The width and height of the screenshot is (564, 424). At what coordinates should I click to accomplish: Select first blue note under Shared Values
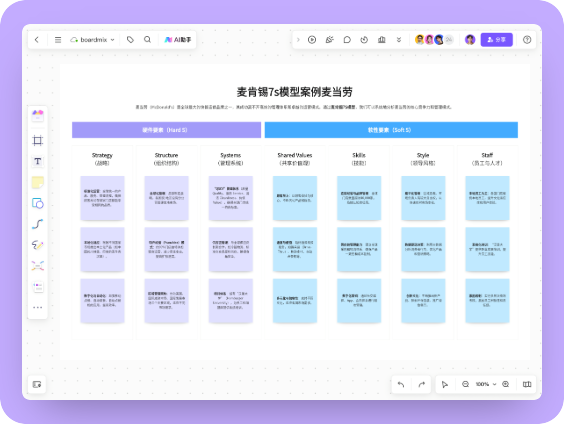pos(295,198)
